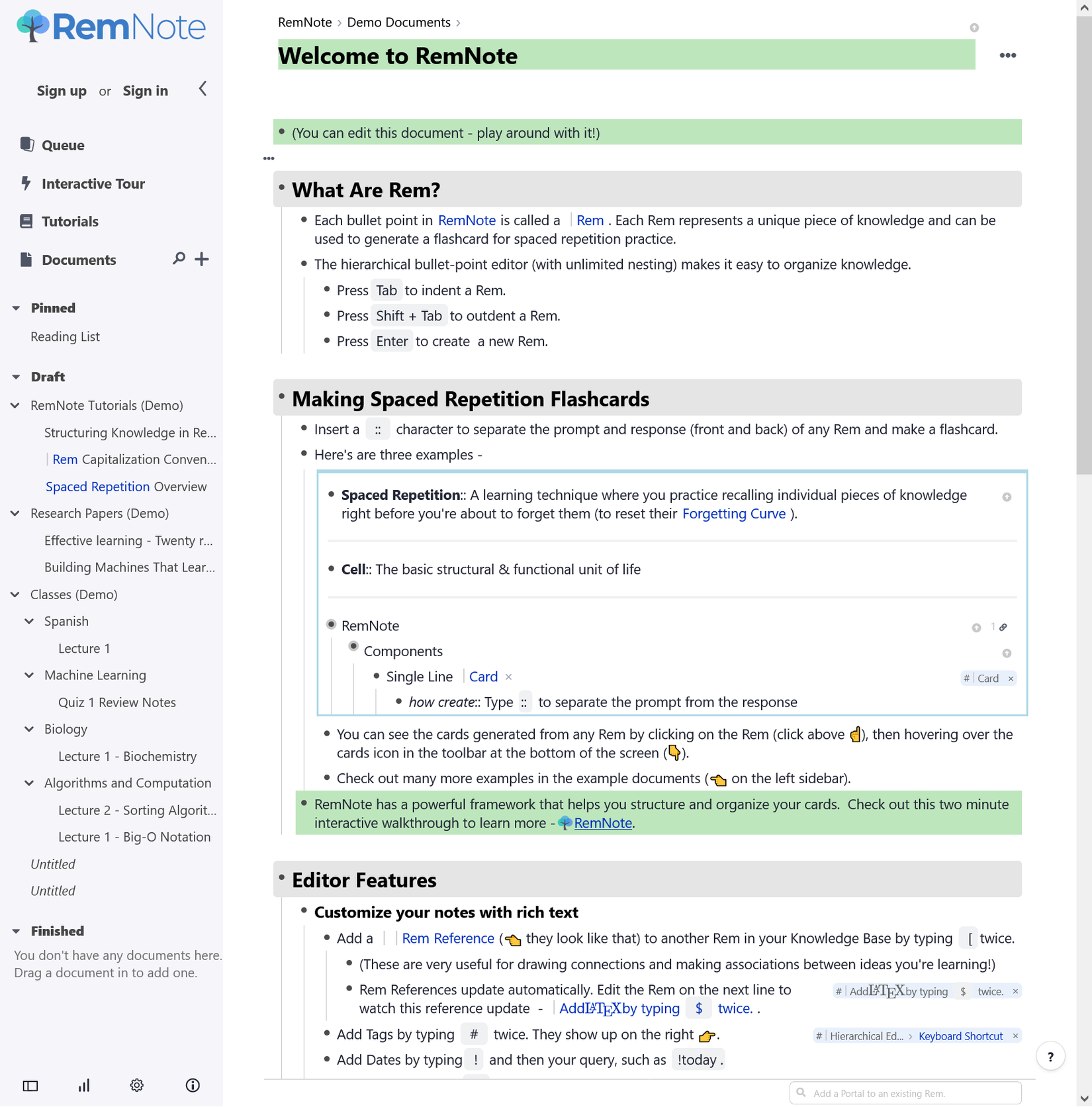Remove the Card tag using its x
This screenshot has height=1107, width=1092.
(1011, 679)
